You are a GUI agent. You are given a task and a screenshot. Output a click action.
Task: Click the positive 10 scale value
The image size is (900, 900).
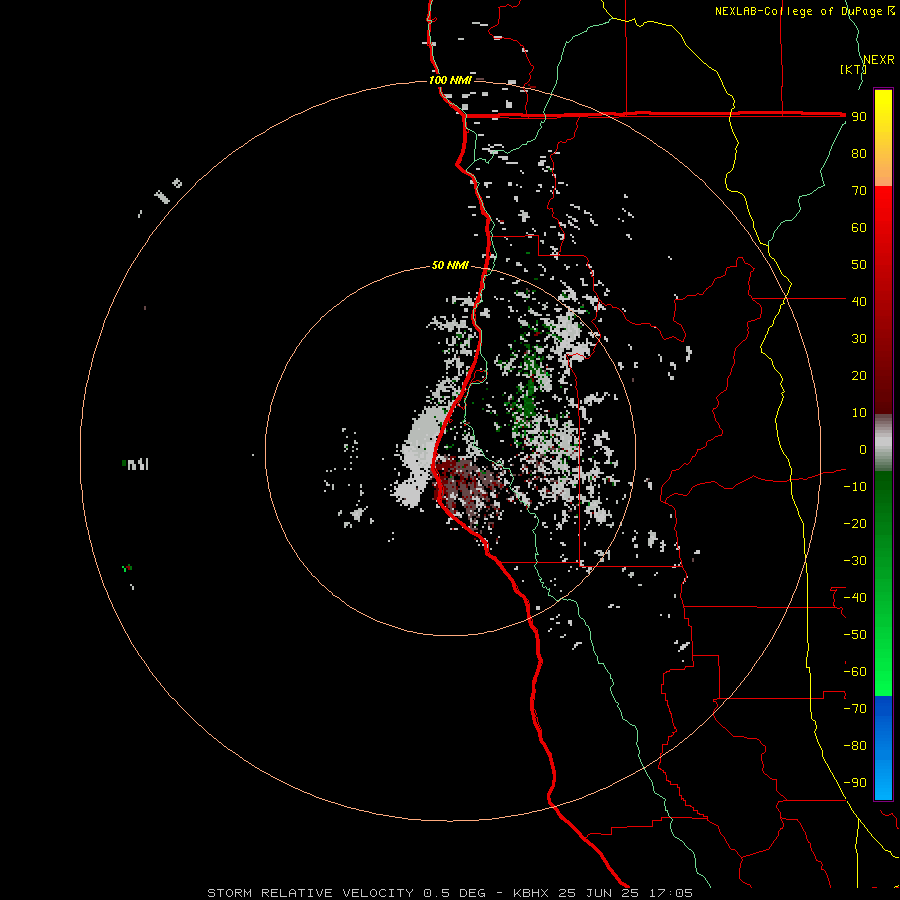859,413
